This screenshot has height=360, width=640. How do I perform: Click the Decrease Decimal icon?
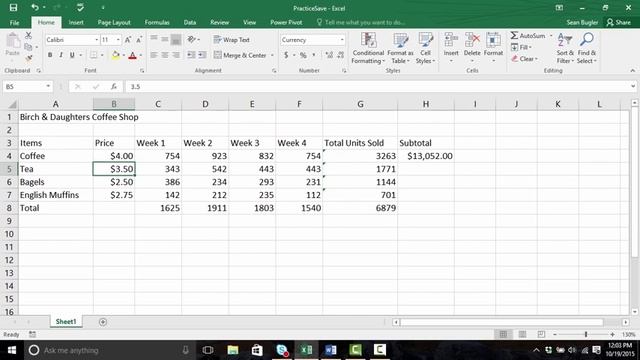pos(340,55)
